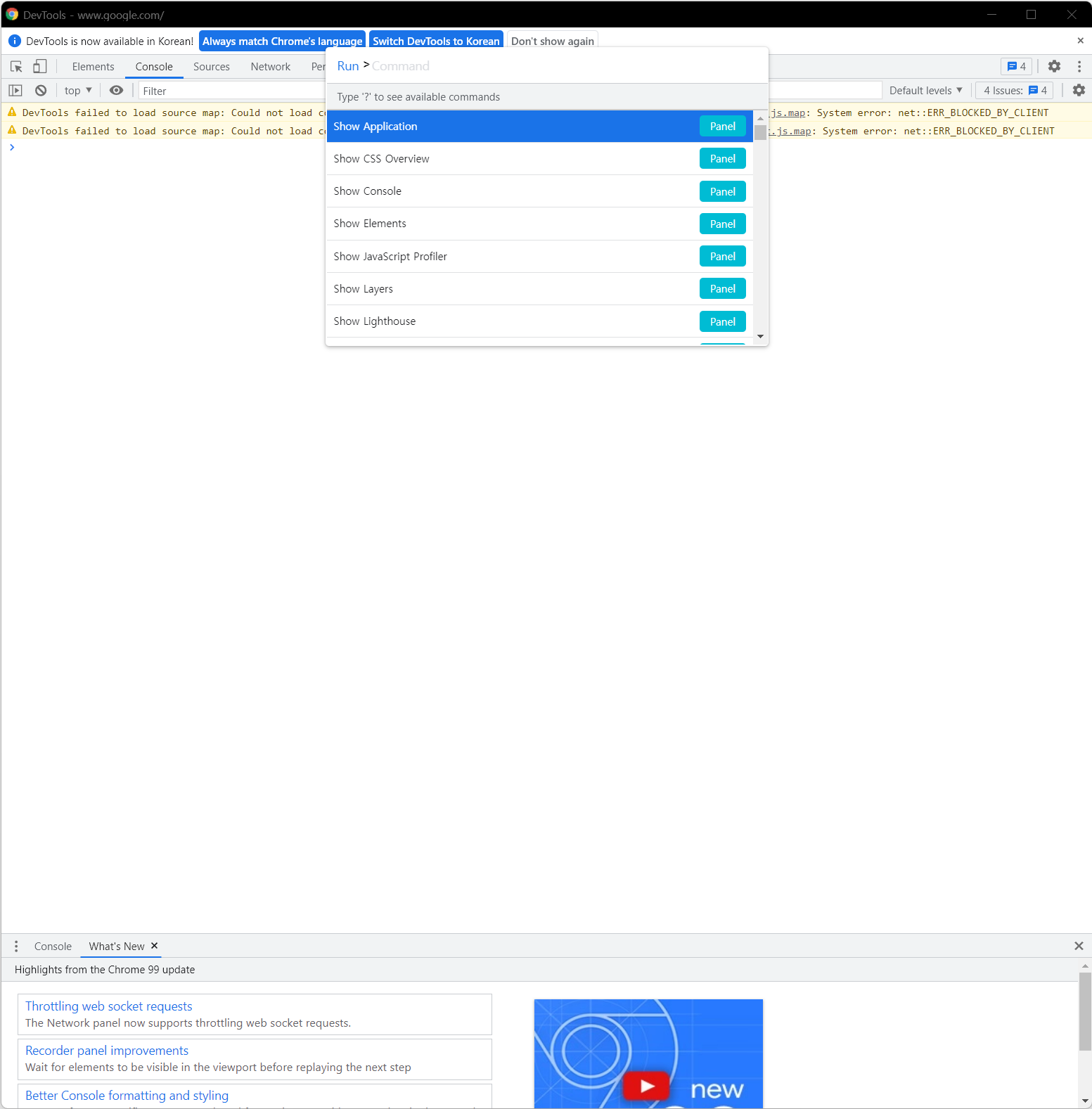Run the Show JavaScript Profiler command

(539, 257)
